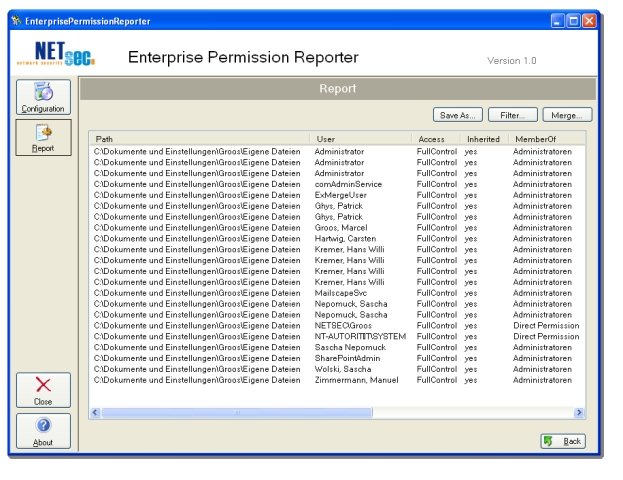Select the Hartwig, Carsten row
The height and width of the screenshot is (480, 623).
(337, 238)
